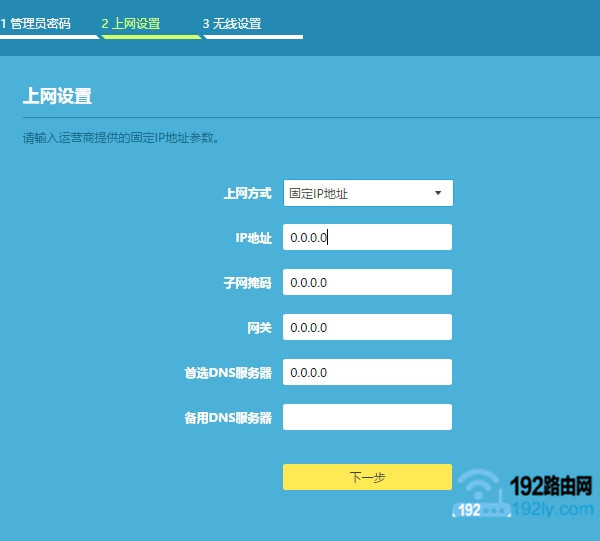The width and height of the screenshot is (600, 541).
Task: Go to step 1 管理员密码 tab
Action: tap(38, 23)
